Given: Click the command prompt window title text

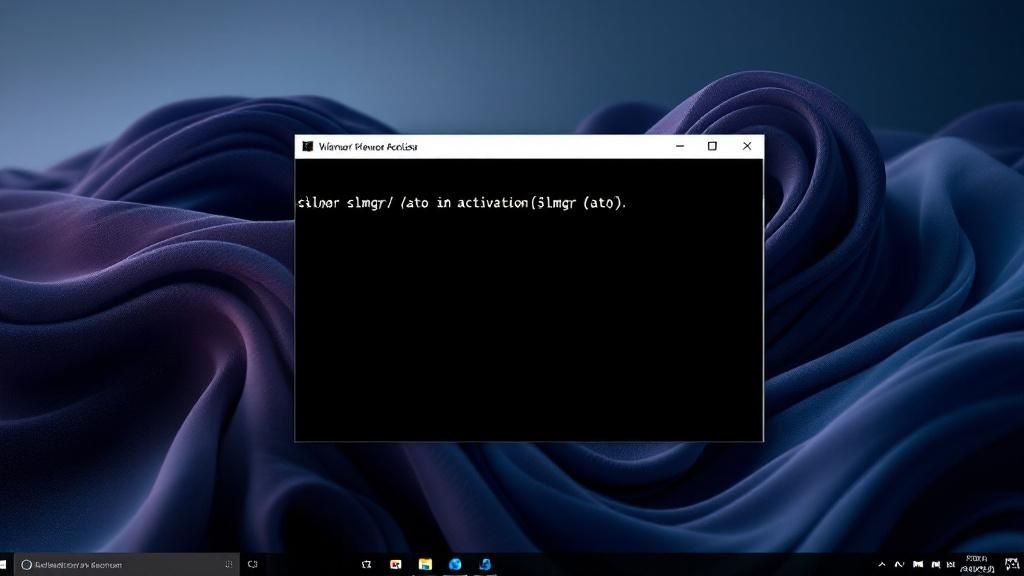Looking at the screenshot, I should click(368, 147).
